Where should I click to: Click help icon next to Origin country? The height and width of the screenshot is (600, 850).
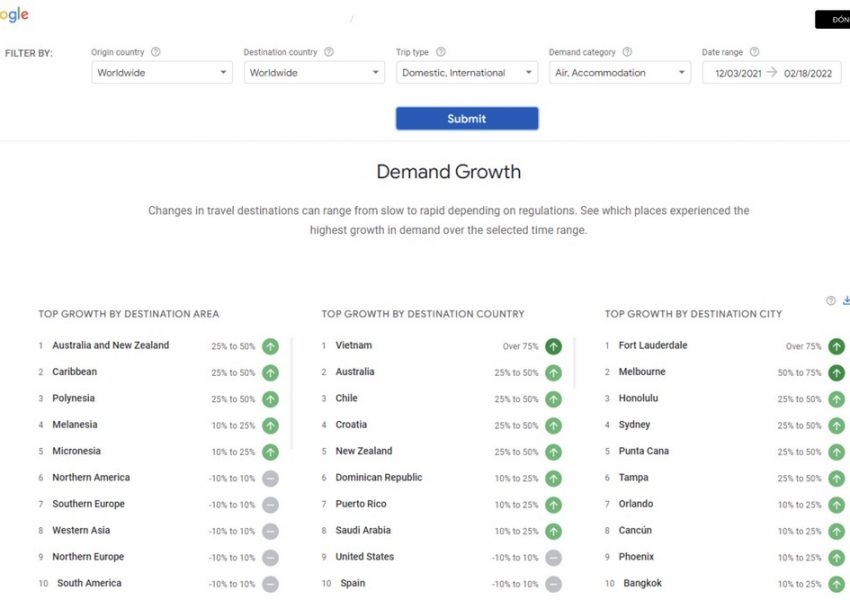coord(156,52)
